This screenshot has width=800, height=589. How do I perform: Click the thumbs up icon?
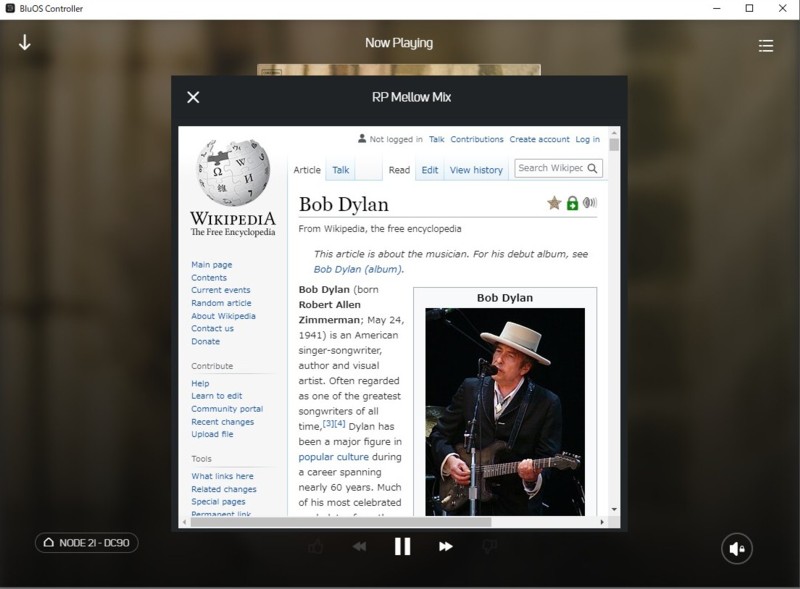[316, 546]
